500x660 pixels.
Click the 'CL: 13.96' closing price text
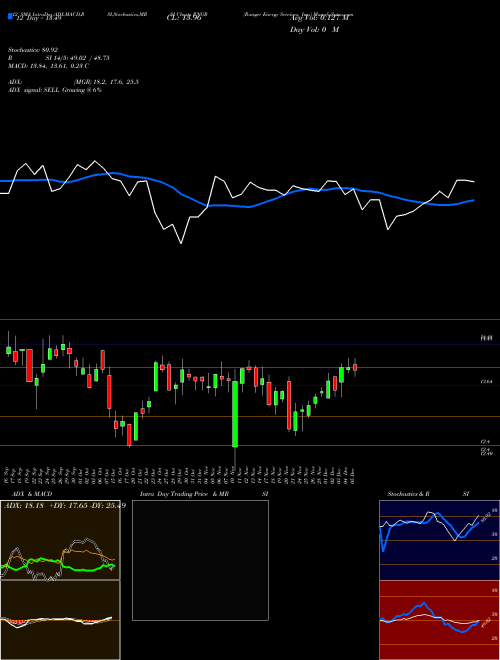click(x=184, y=18)
